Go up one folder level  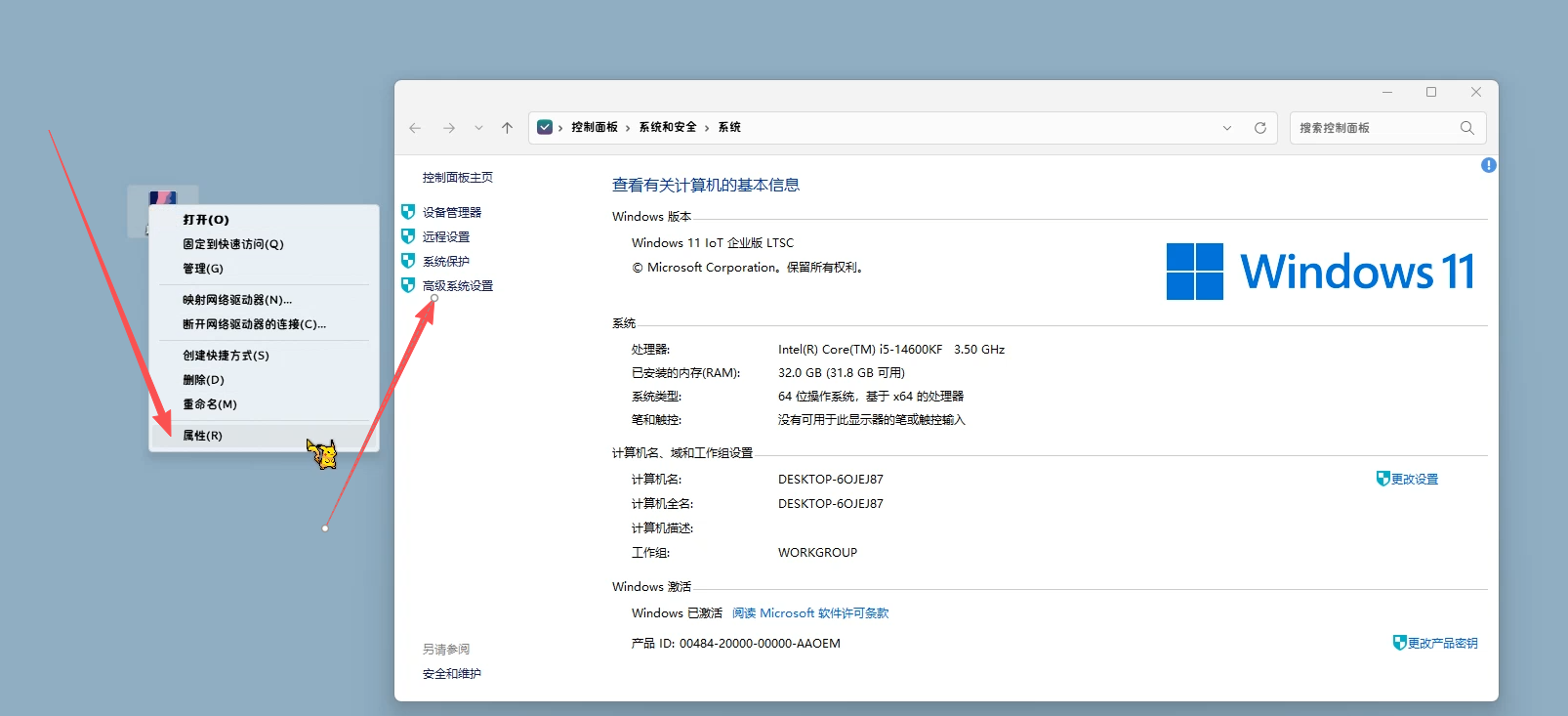click(x=507, y=128)
